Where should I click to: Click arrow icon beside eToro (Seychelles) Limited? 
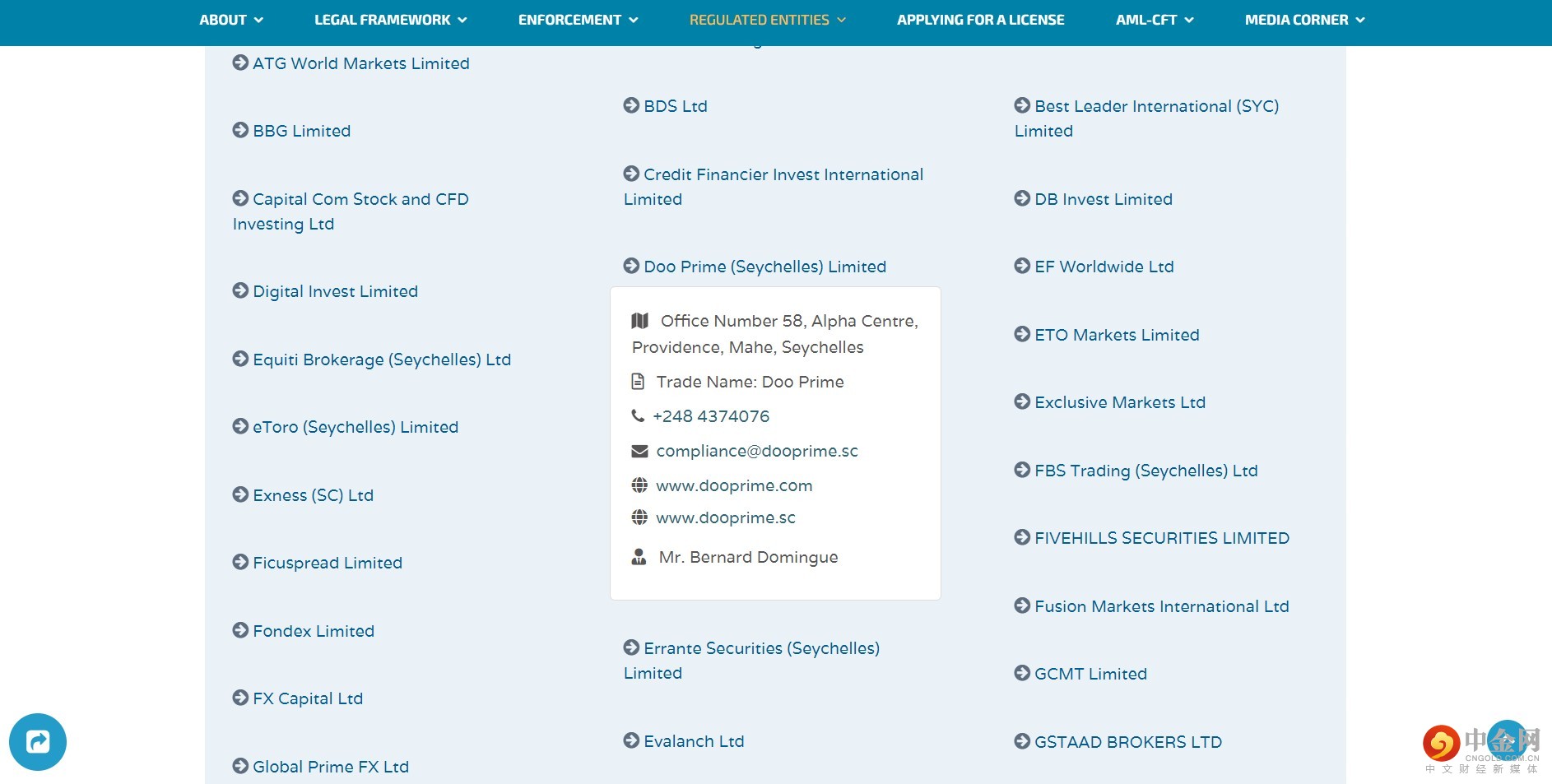click(240, 426)
